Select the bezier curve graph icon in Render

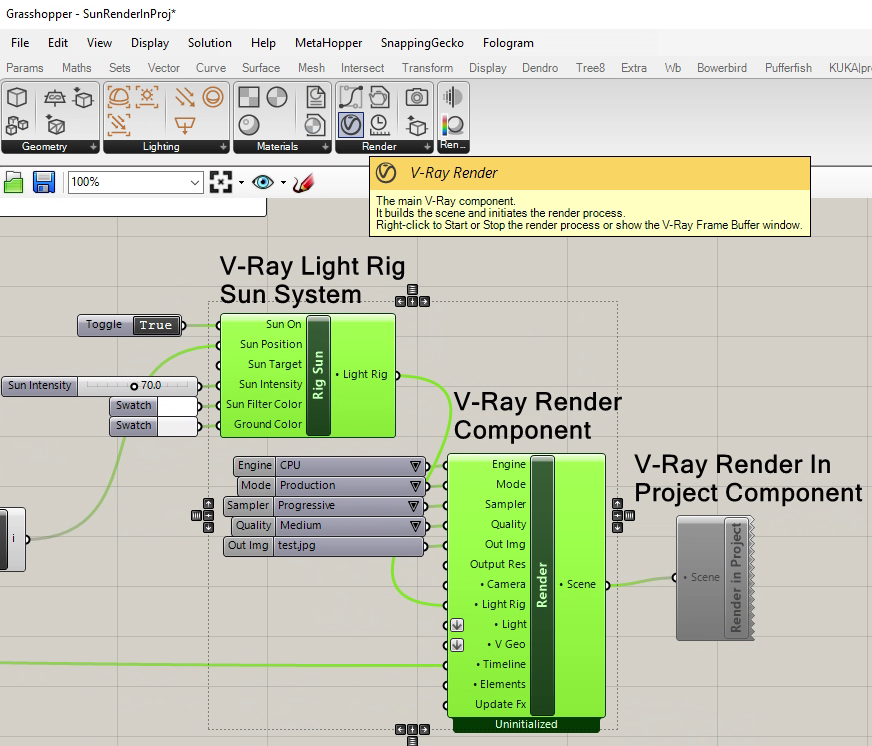tap(351, 97)
